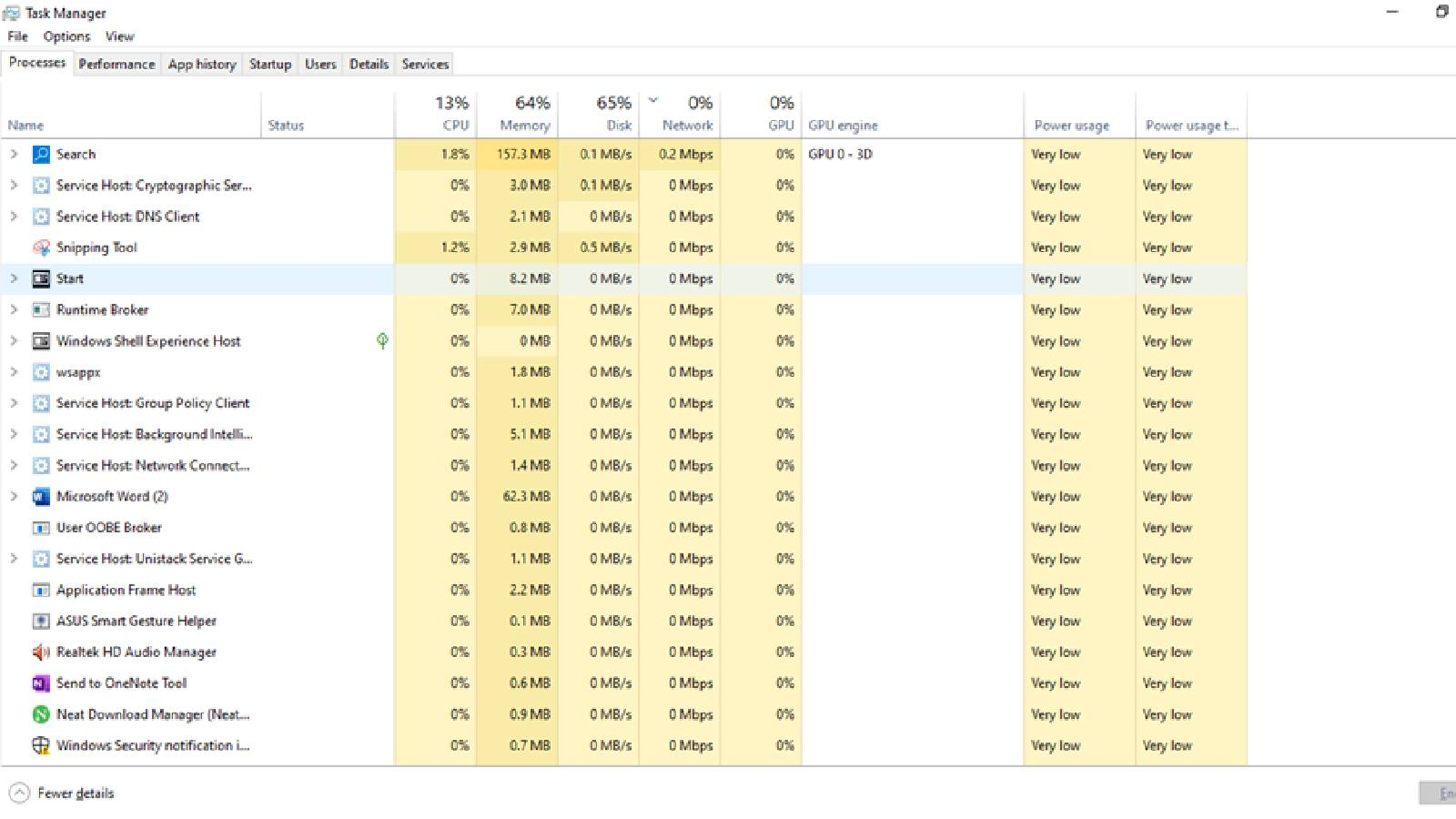1456x819 pixels.
Task: Open the Startup tab
Action: click(270, 65)
